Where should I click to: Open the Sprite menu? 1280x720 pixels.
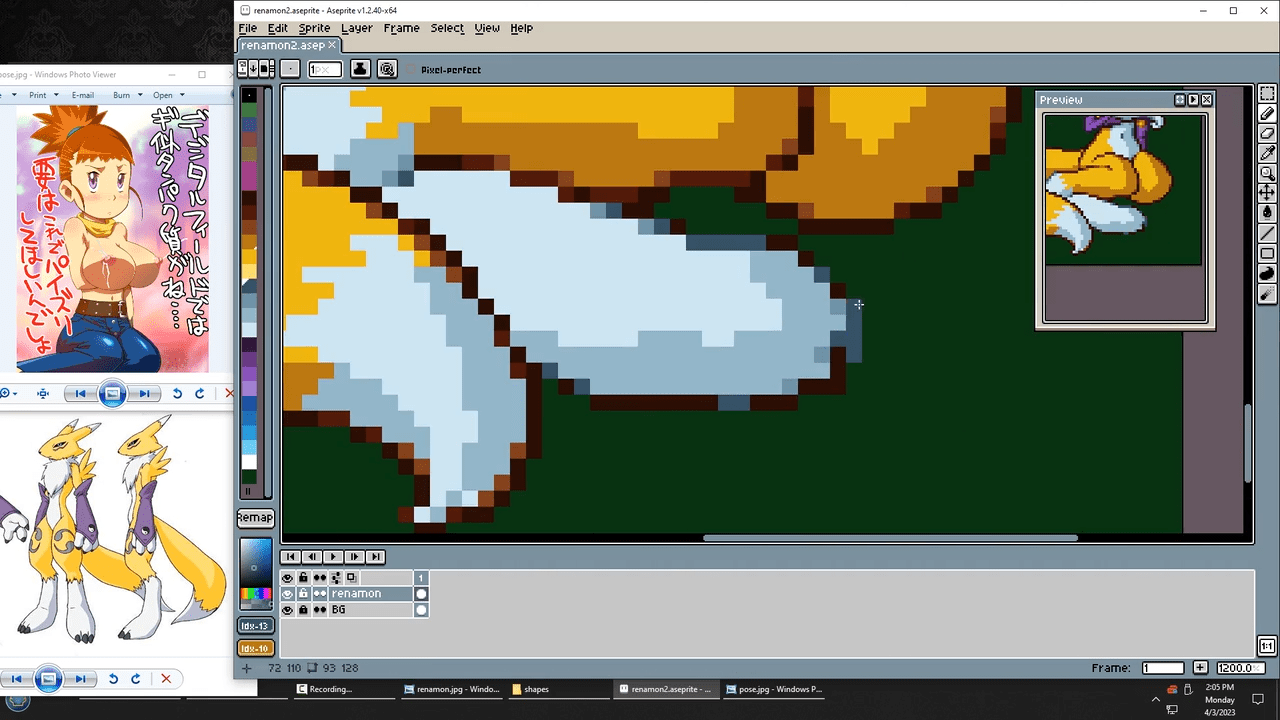coord(314,28)
